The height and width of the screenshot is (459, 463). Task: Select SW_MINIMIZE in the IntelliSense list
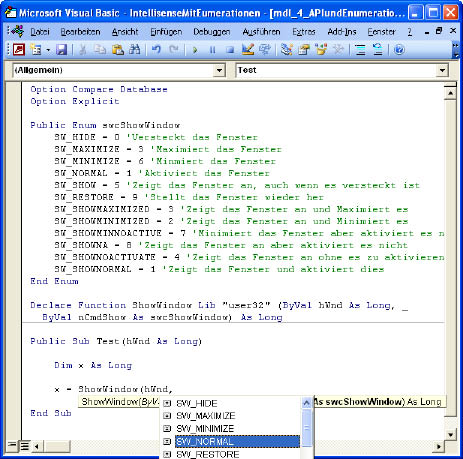click(x=230, y=429)
